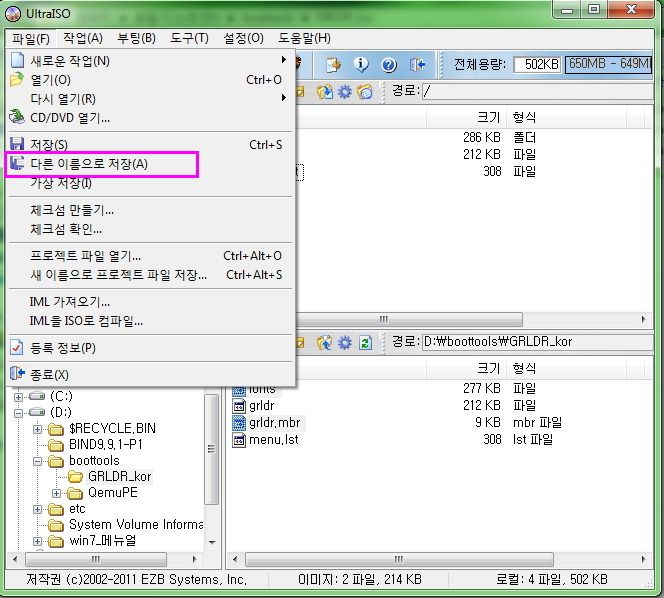
Task: Click the (D:) drive icon
Action: pyautogui.click(x=37, y=412)
